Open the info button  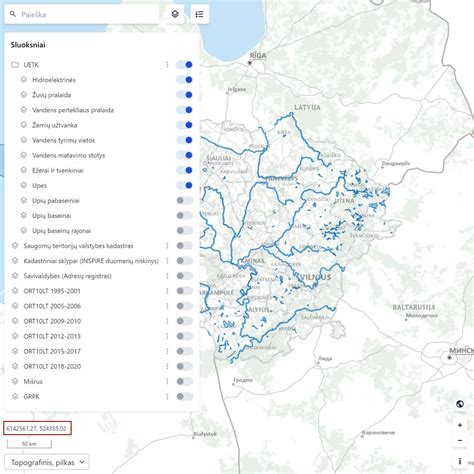click(460, 461)
